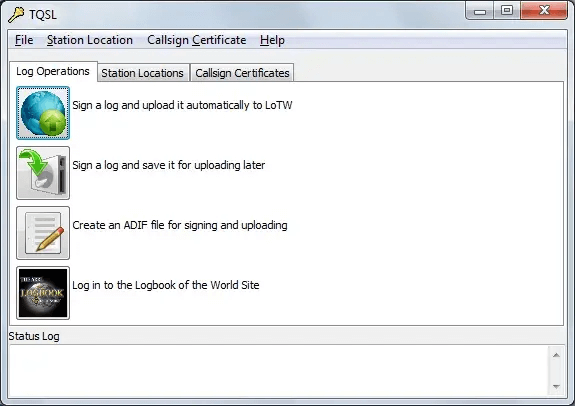Switch to the Station Locations tab

tap(143, 73)
